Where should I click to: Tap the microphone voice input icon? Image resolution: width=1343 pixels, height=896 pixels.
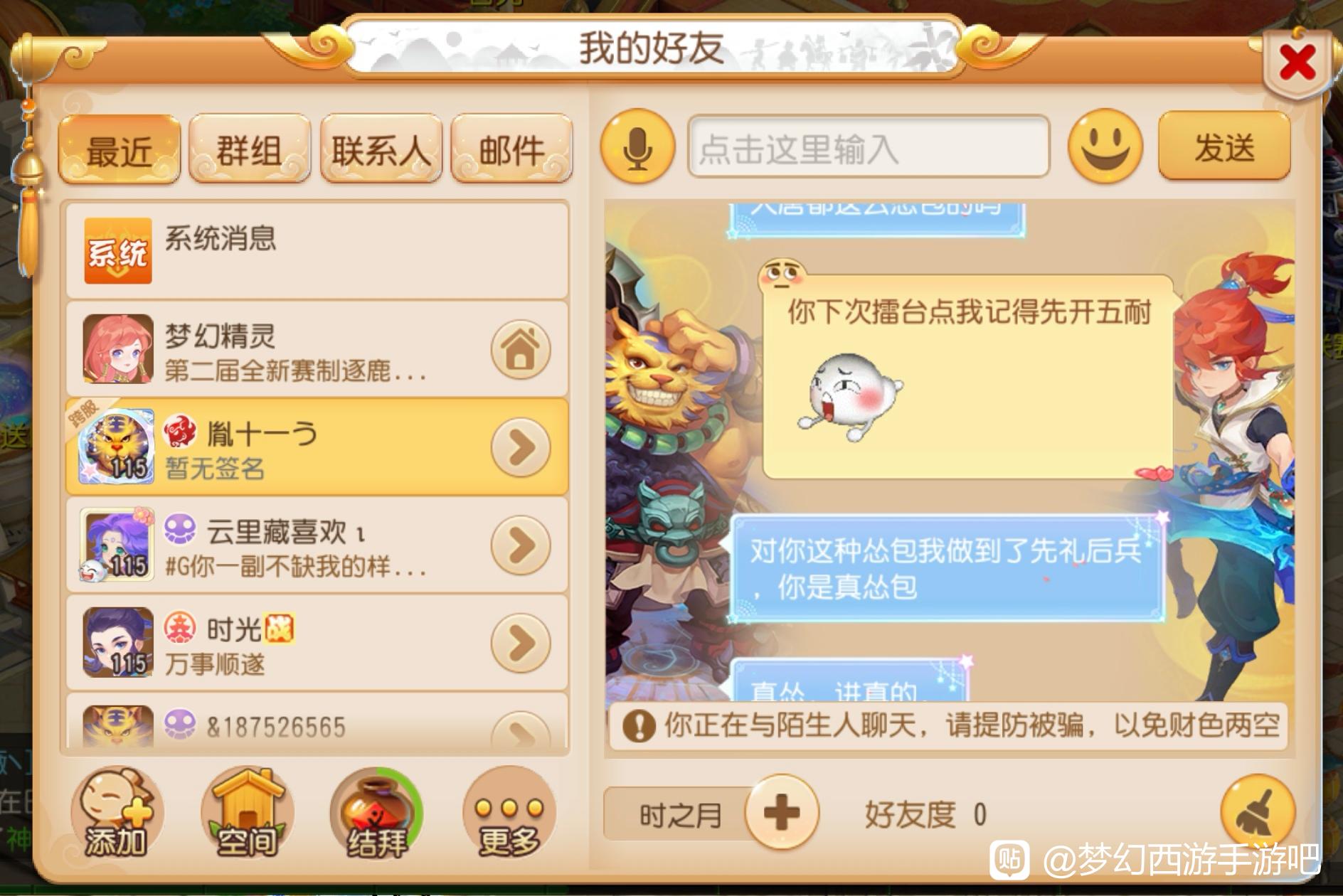point(637,147)
